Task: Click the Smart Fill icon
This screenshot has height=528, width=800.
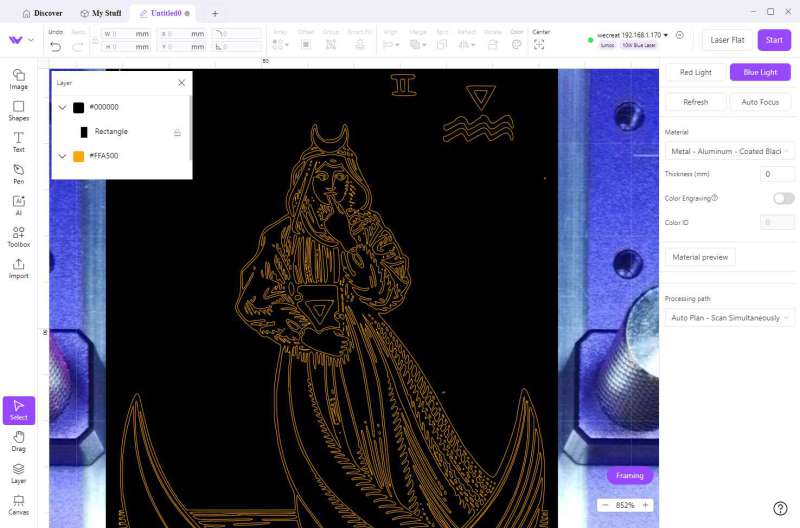Action: coord(360,45)
